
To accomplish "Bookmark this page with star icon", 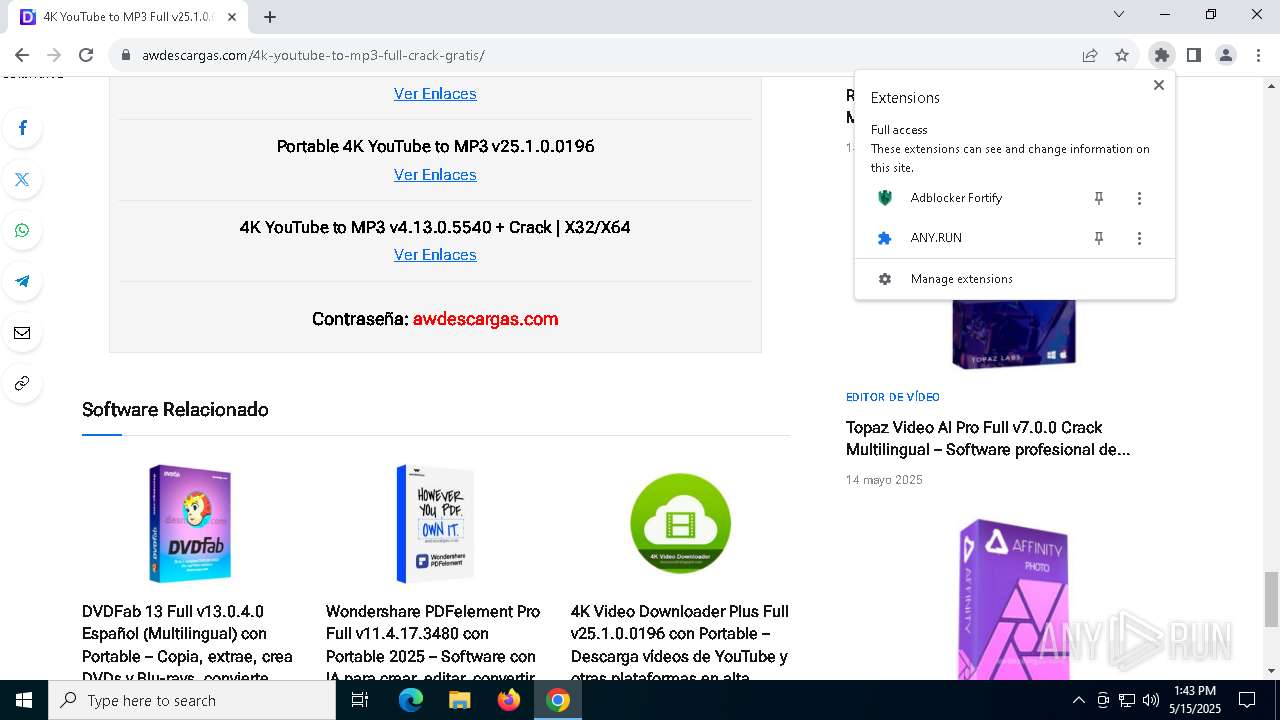I will point(1122,55).
